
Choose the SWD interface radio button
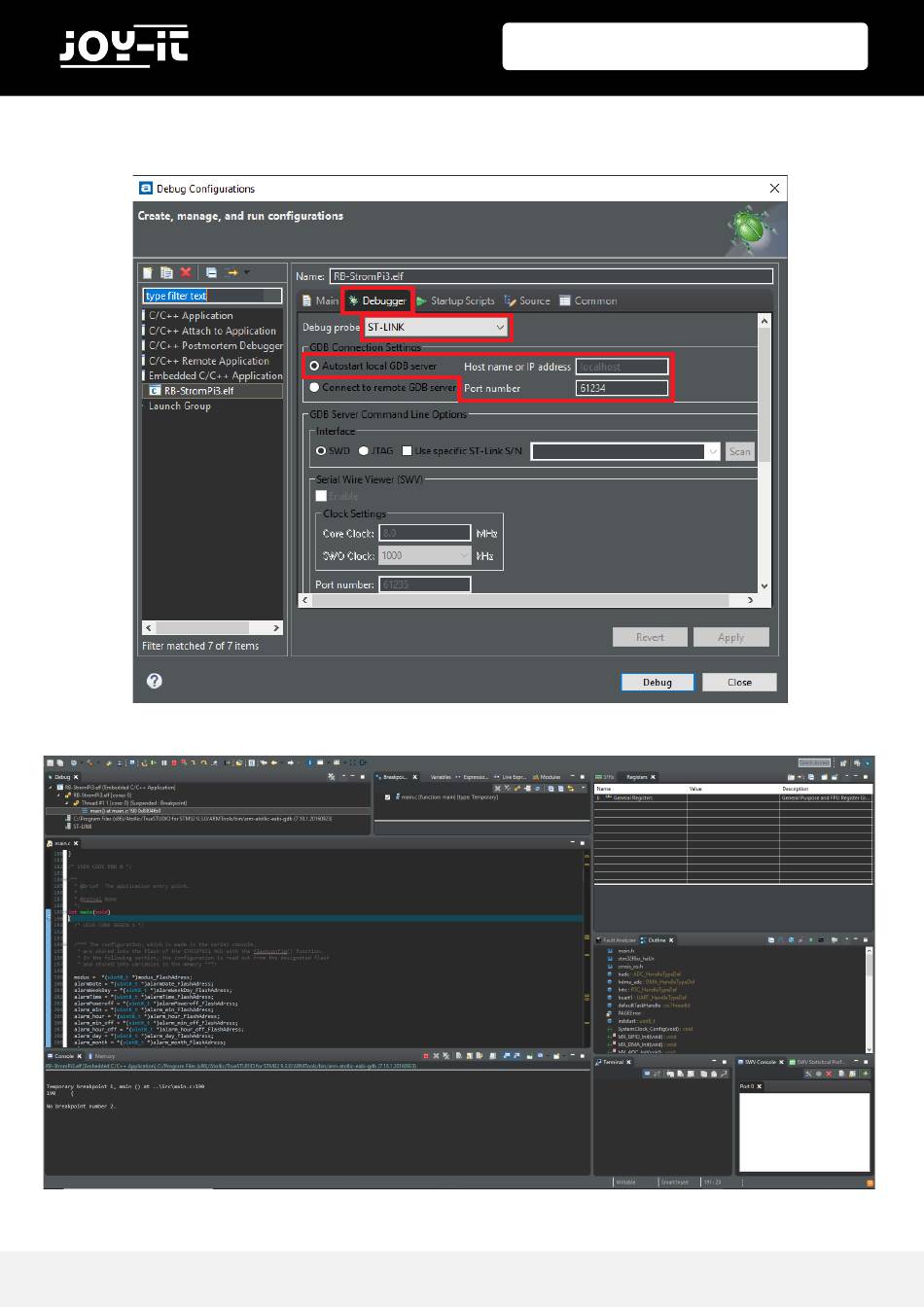(x=321, y=451)
